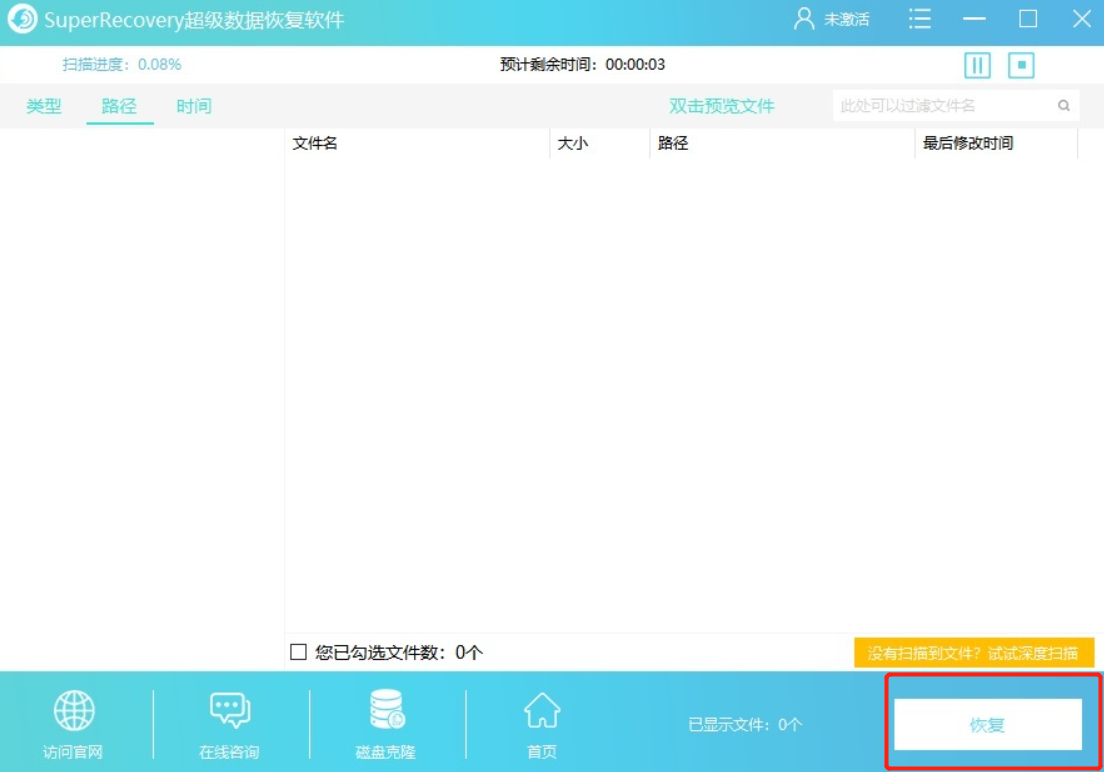Stop the scan with the square button
This screenshot has height=772, width=1104.
[x=1021, y=66]
